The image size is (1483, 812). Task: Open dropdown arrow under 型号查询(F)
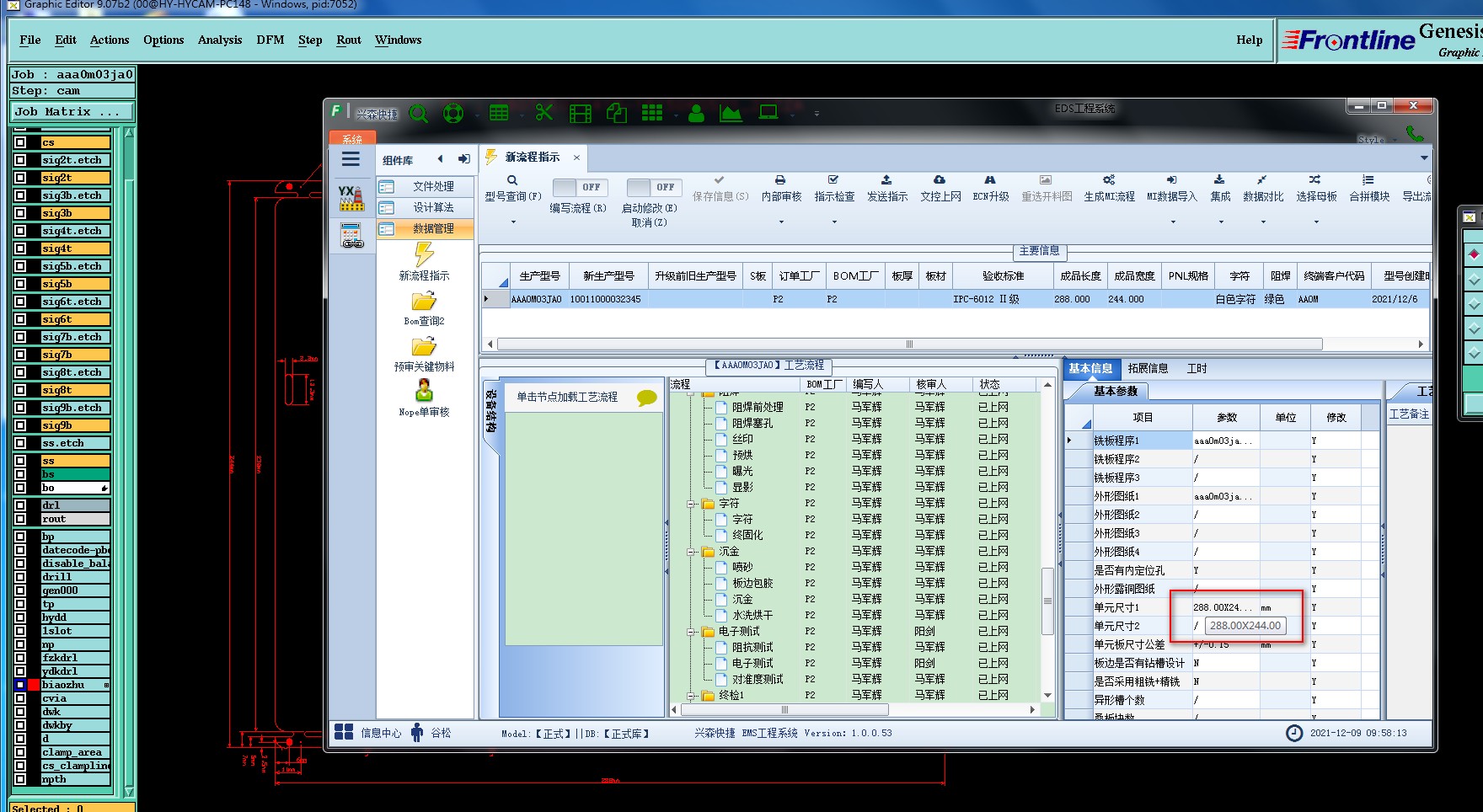[x=513, y=222]
